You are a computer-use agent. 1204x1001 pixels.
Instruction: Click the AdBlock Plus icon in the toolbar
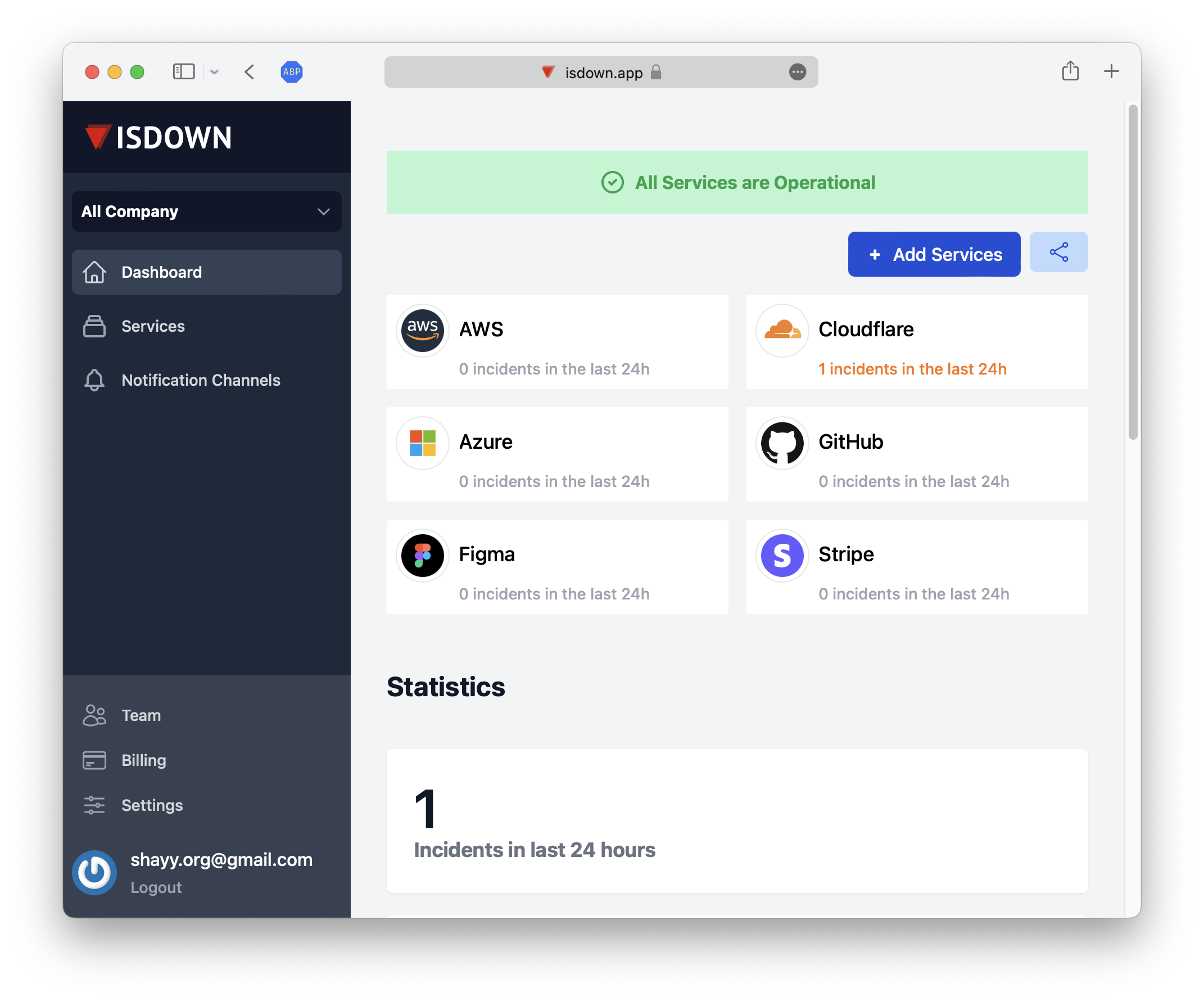point(292,72)
